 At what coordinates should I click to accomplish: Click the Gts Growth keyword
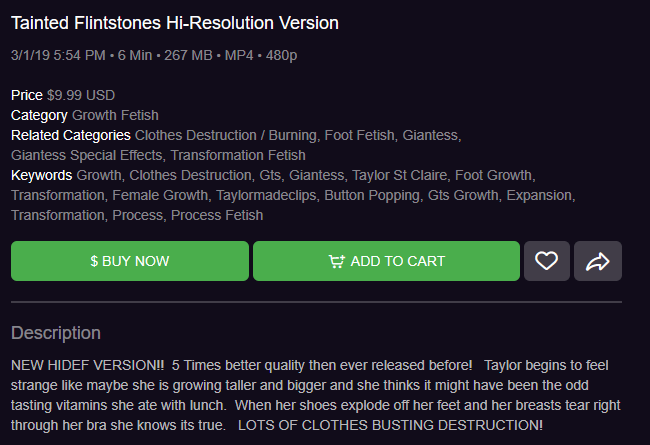click(x=463, y=195)
